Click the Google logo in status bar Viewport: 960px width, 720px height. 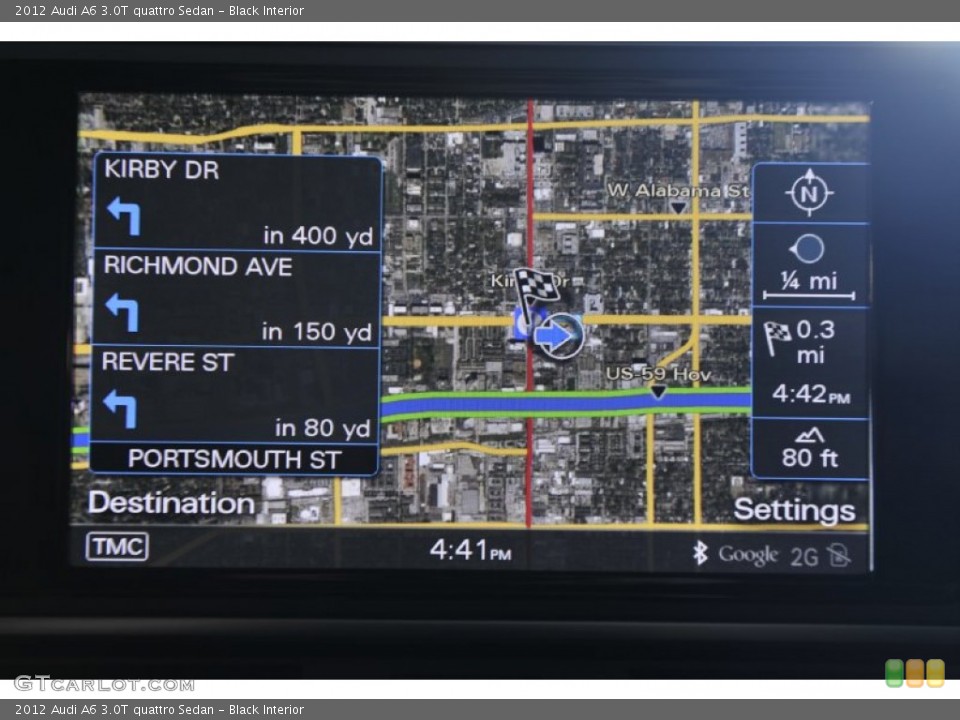tap(748, 555)
